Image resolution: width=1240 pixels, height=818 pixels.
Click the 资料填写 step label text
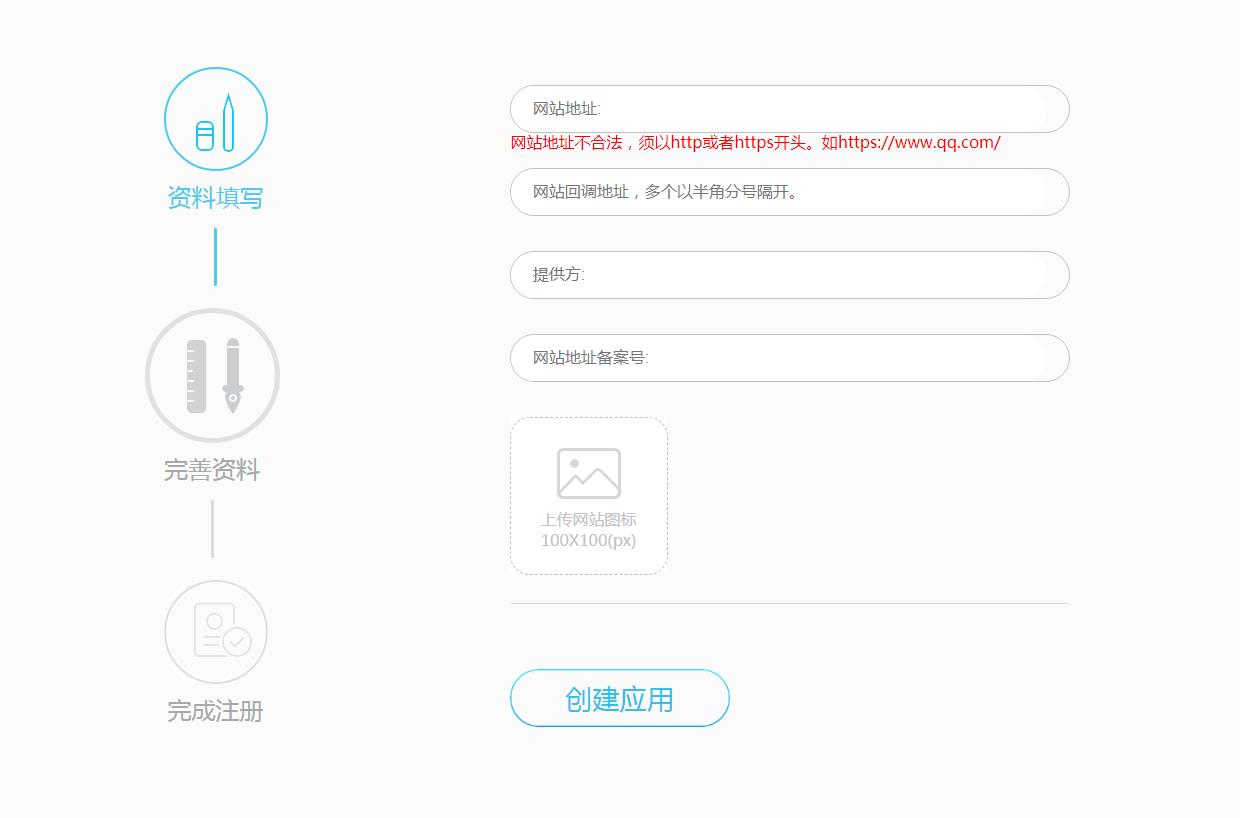(216, 198)
